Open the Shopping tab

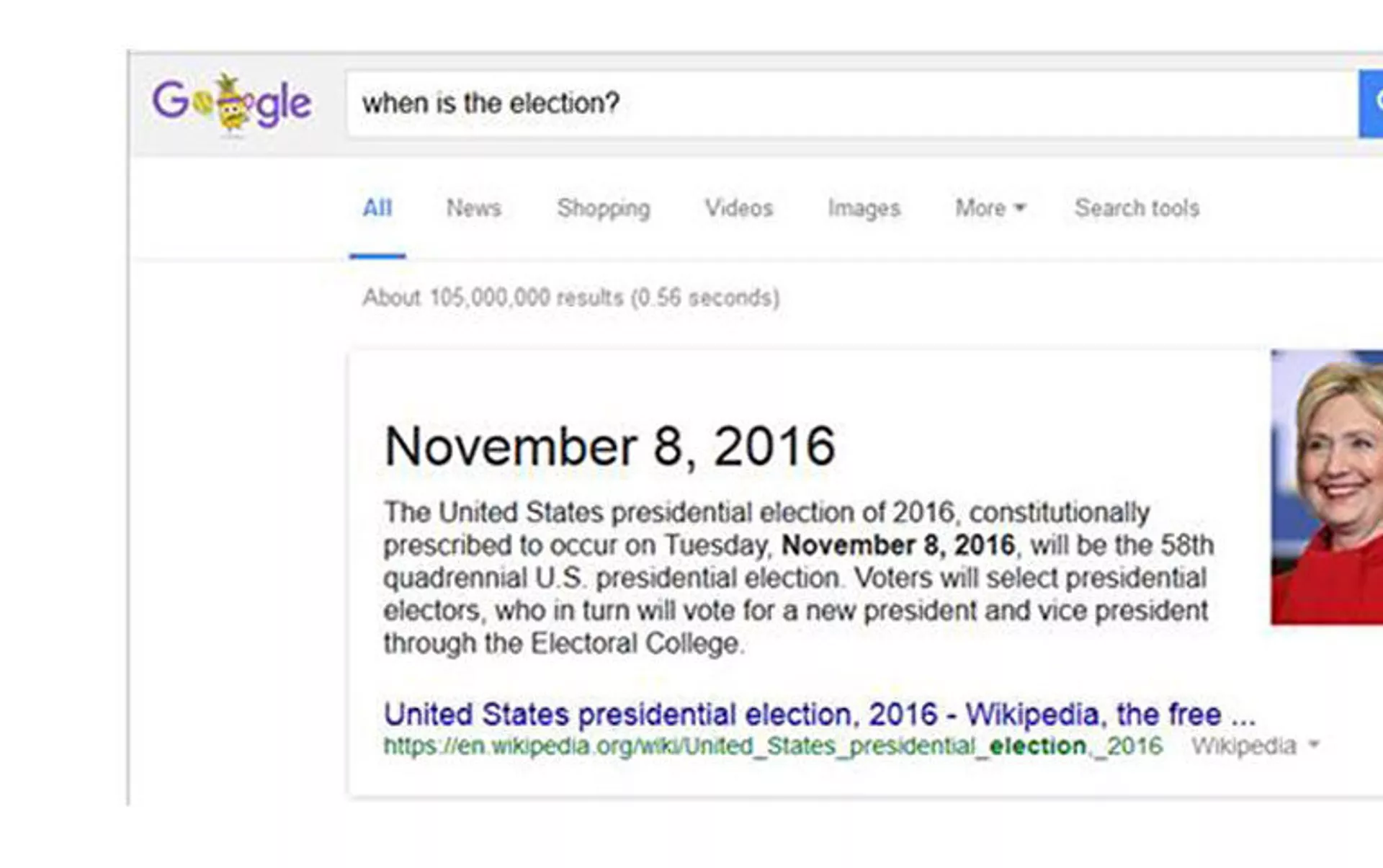coord(603,208)
